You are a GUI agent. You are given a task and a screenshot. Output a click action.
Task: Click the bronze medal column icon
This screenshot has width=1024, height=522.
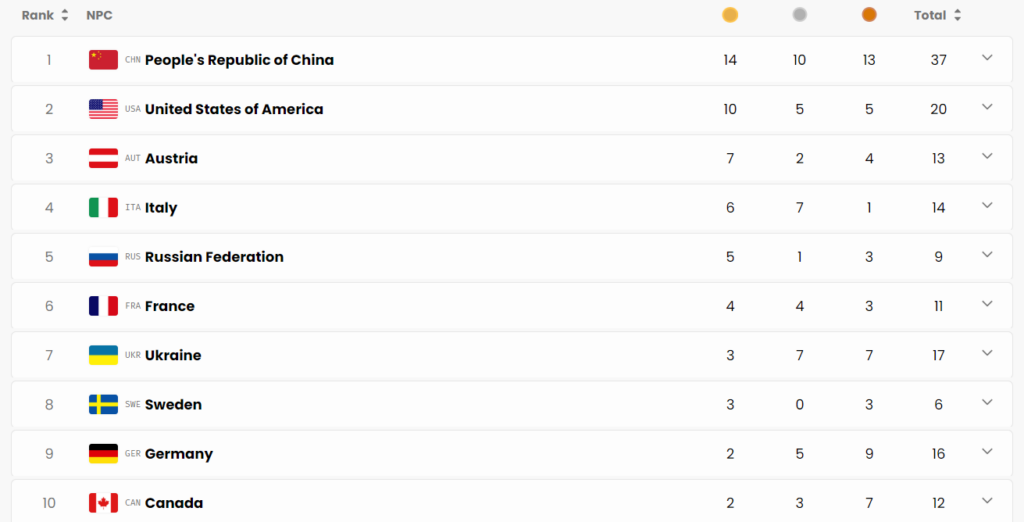pyautogui.click(x=869, y=15)
